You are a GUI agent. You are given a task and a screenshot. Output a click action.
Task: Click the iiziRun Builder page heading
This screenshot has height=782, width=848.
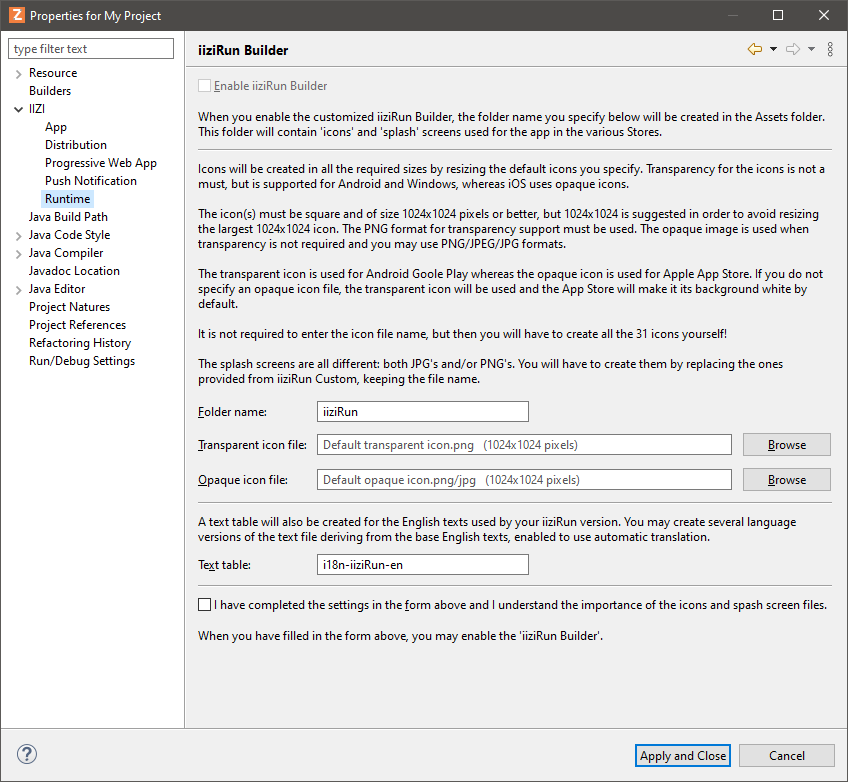[243, 50]
